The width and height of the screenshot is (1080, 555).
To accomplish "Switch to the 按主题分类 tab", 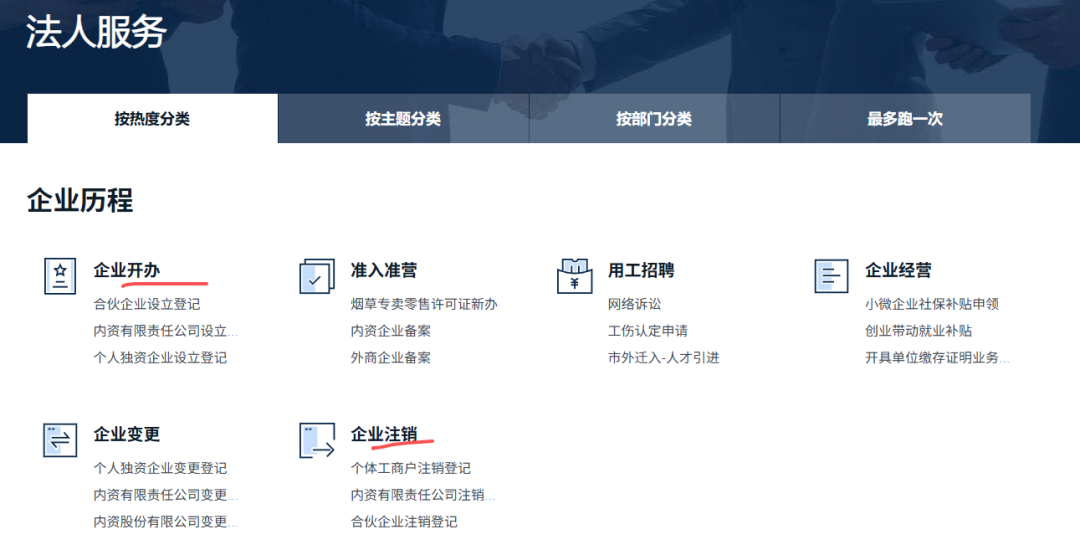I will pyautogui.click(x=403, y=118).
